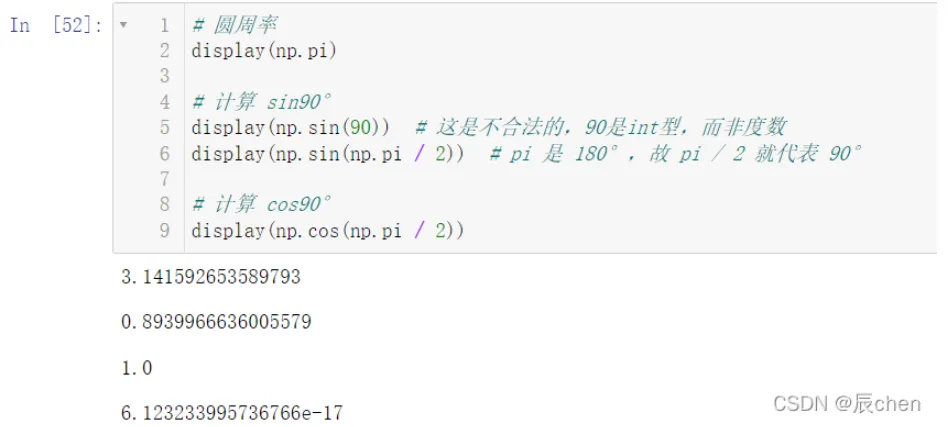Click the 1.0 output value
Screen dimensions: 948x427
(x=137, y=368)
